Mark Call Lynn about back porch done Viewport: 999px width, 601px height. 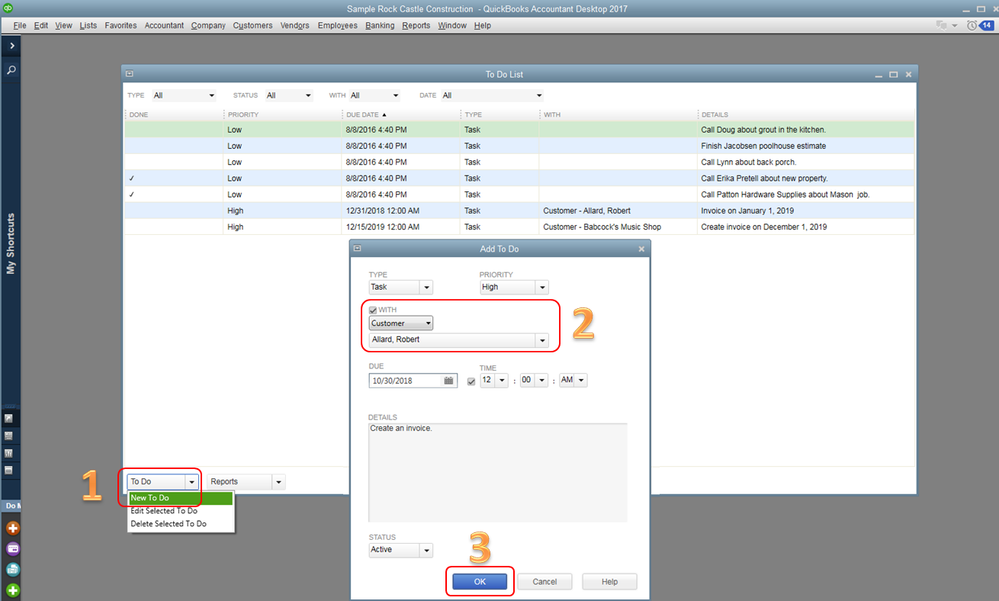[173, 162]
